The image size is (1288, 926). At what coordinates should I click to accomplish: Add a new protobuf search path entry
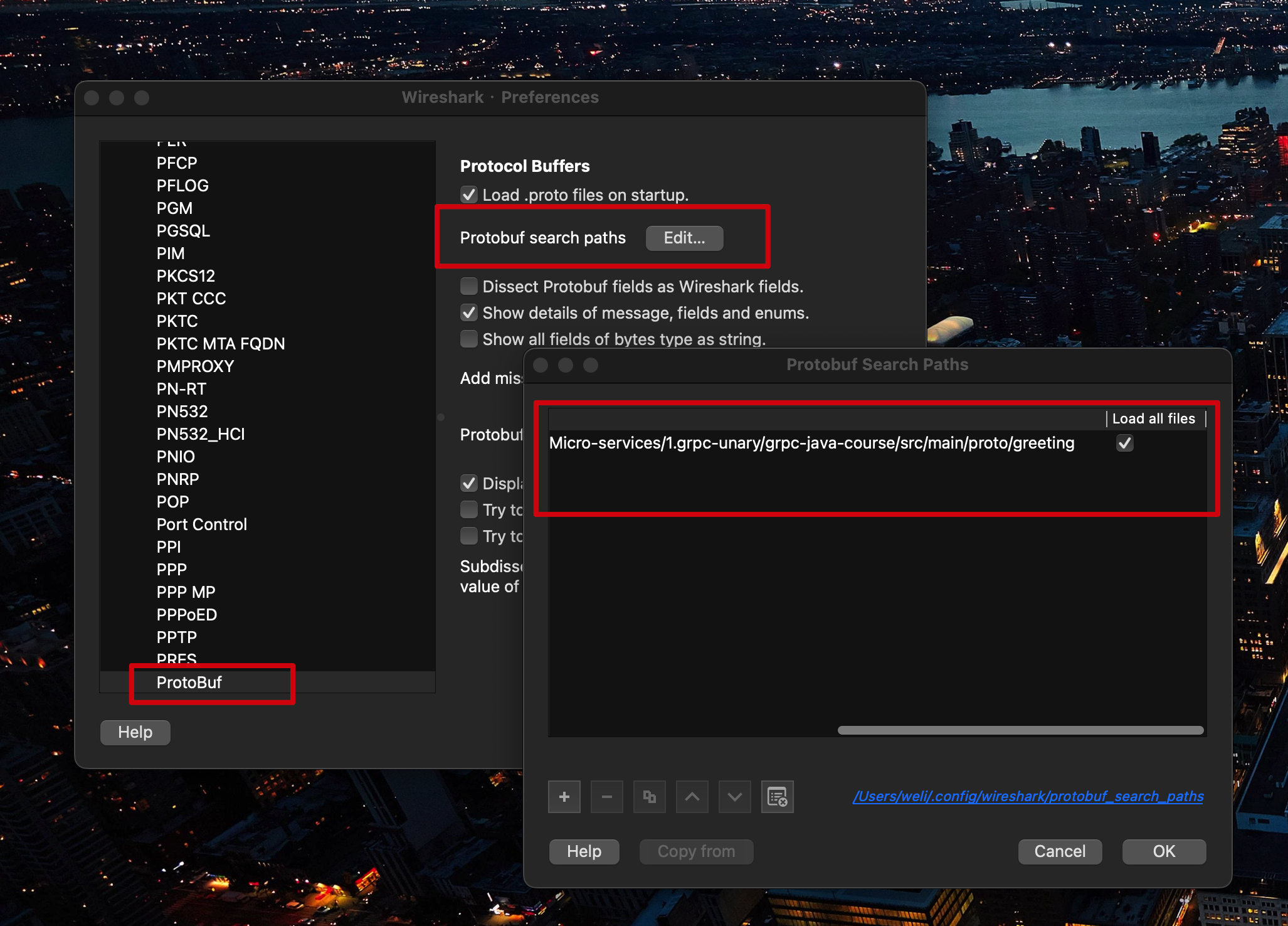(564, 797)
